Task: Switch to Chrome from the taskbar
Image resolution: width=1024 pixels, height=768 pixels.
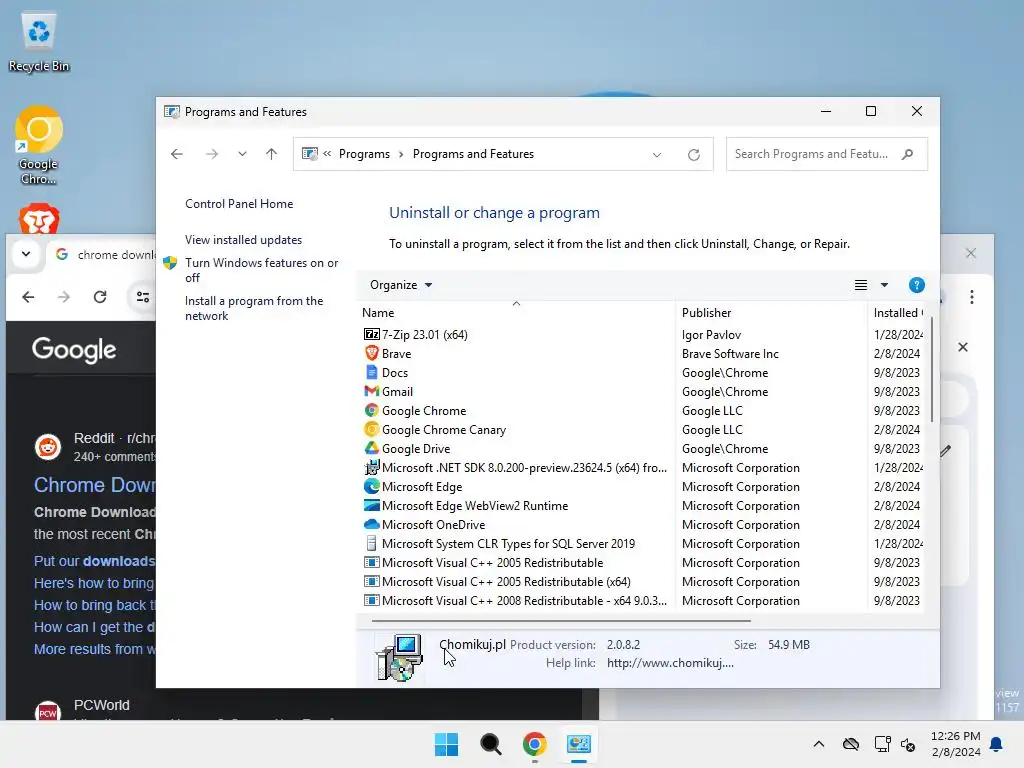Action: coord(534,744)
